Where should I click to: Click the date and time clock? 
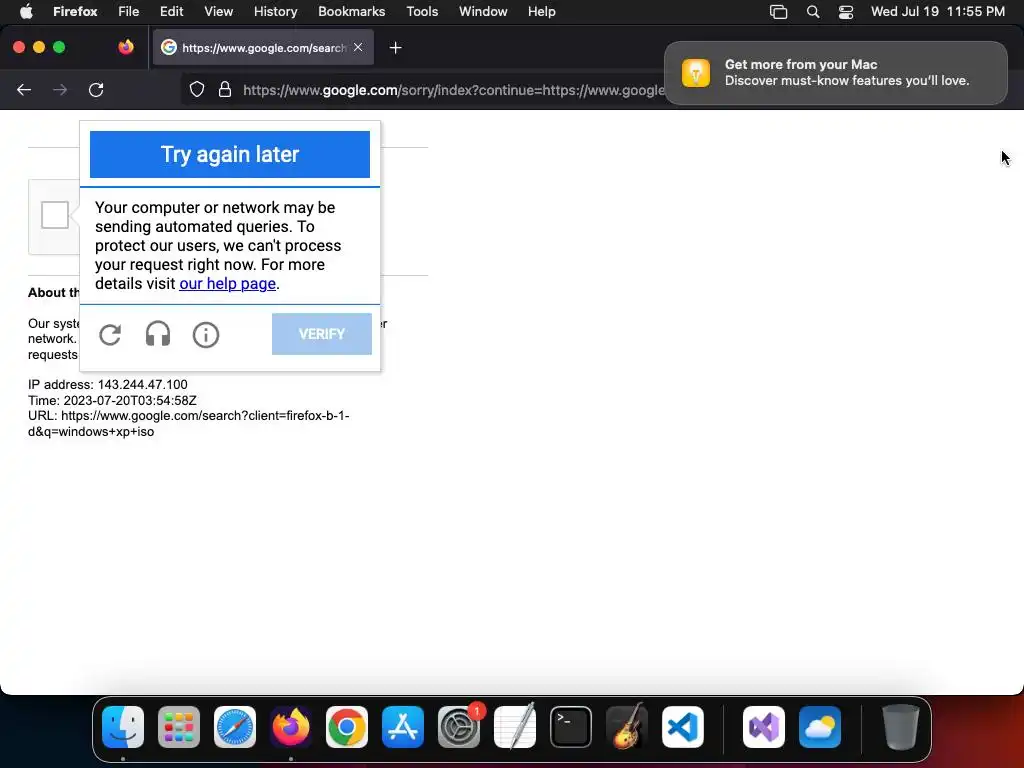pos(938,11)
